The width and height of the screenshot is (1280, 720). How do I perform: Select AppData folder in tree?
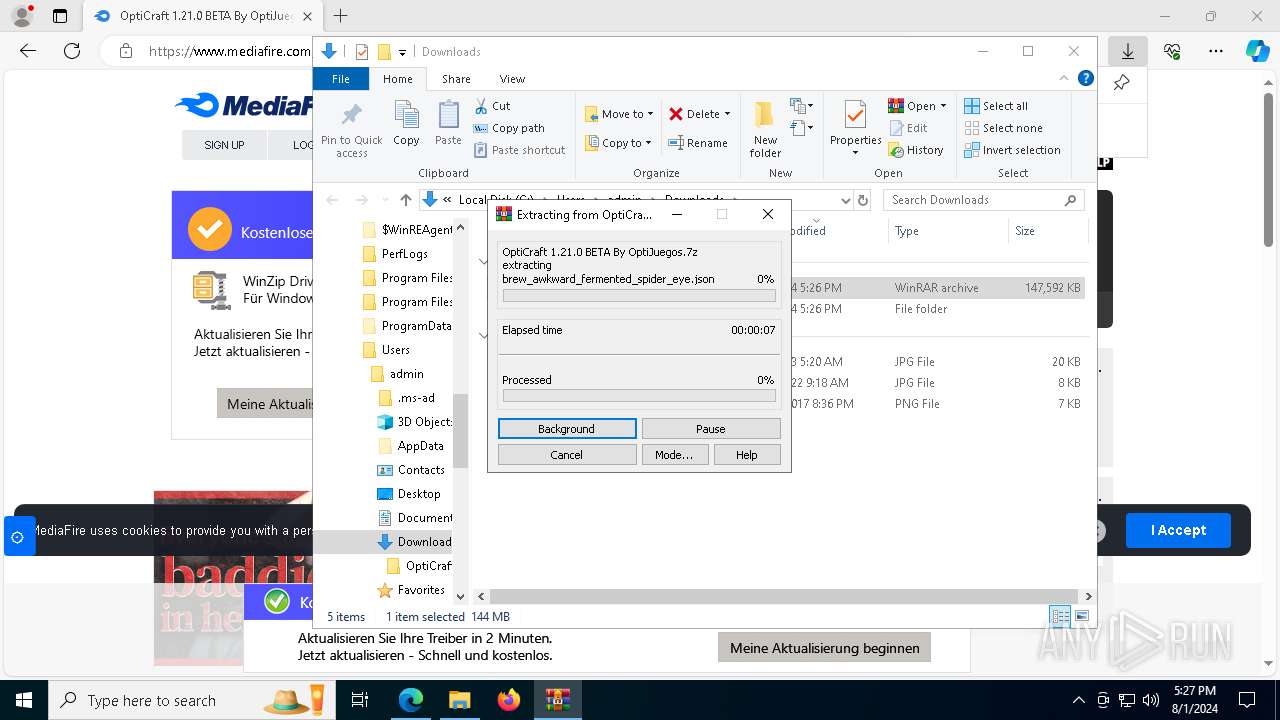(x=411, y=446)
